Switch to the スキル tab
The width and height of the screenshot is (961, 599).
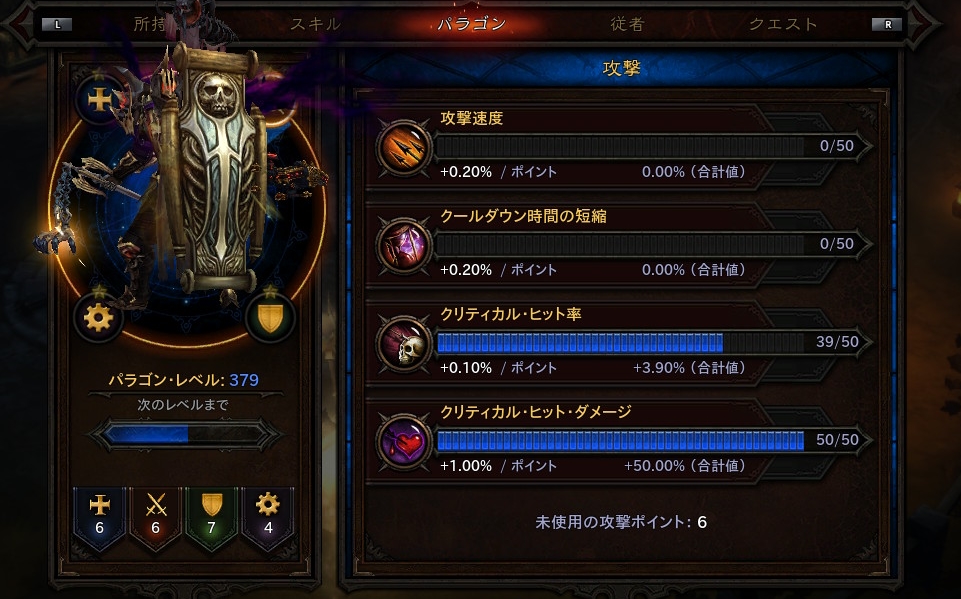pos(315,24)
